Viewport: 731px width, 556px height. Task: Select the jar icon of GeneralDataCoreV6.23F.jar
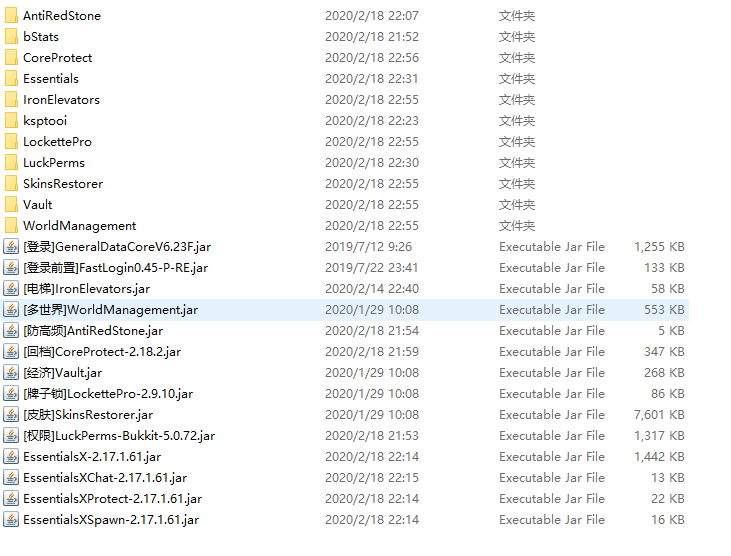[x=11, y=247]
